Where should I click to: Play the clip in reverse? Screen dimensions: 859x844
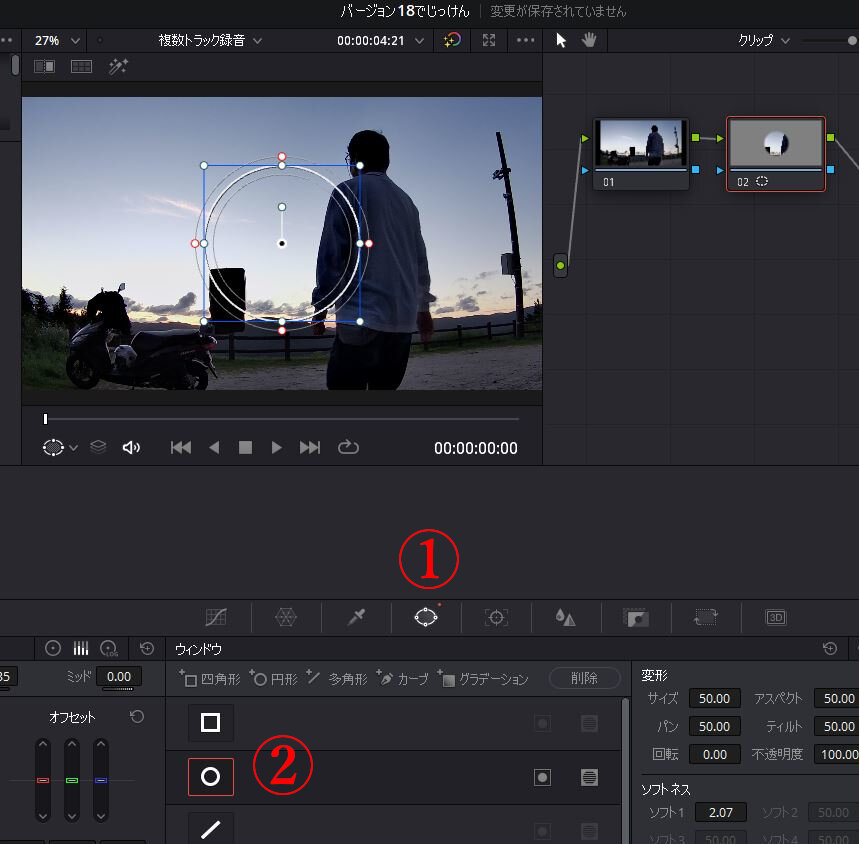[214, 447]
